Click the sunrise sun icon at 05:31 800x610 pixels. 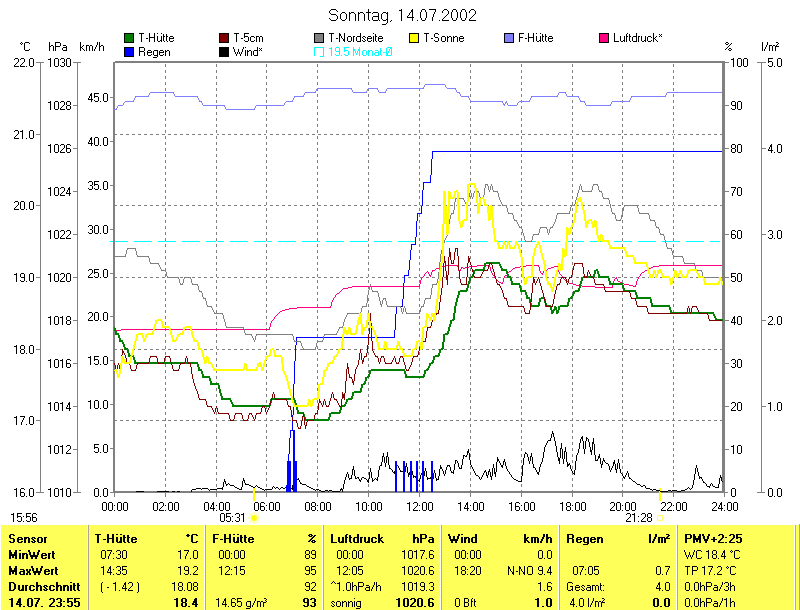click(254, 518)
